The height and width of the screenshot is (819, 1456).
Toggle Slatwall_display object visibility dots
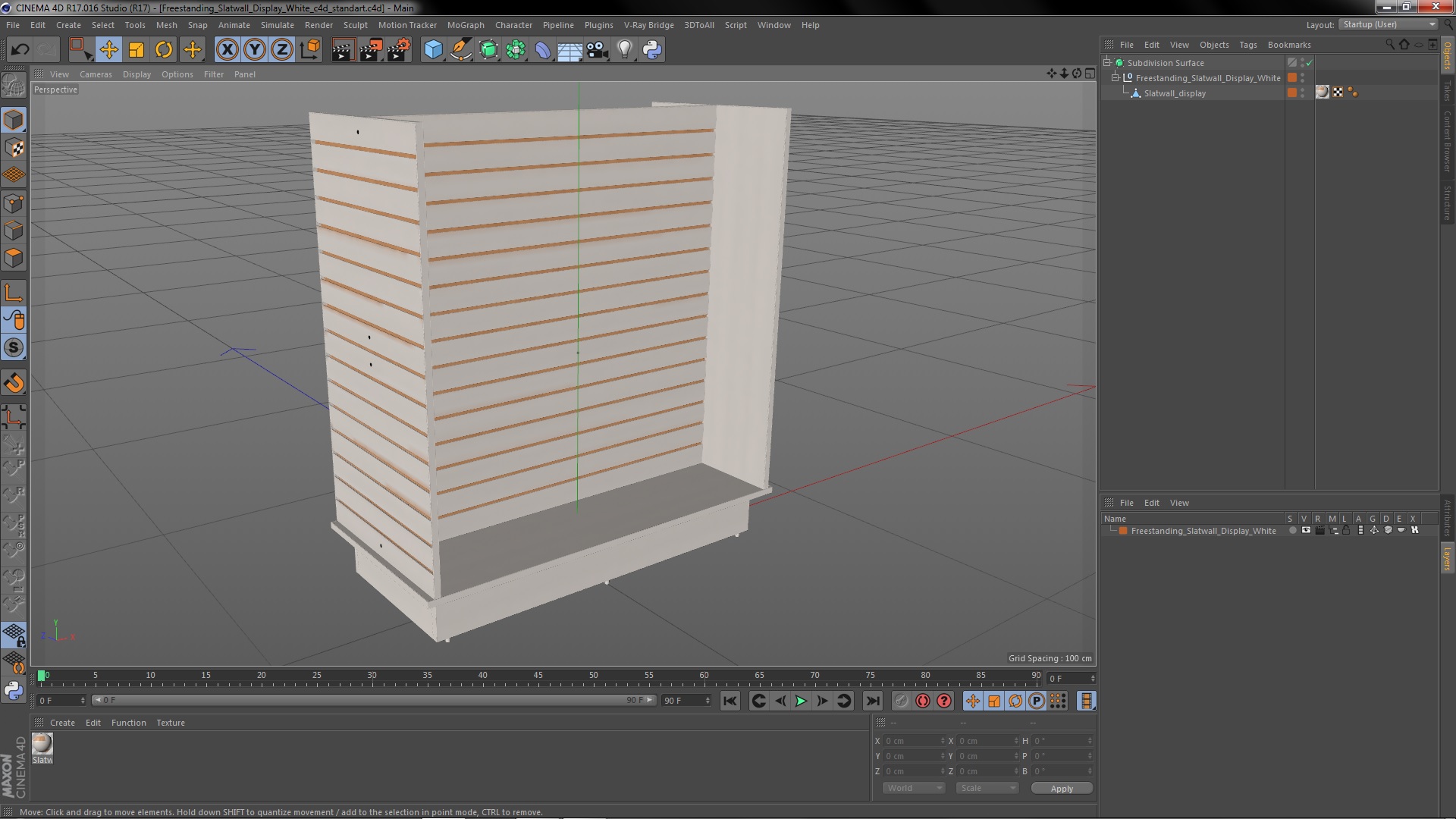coord(1303,93)
